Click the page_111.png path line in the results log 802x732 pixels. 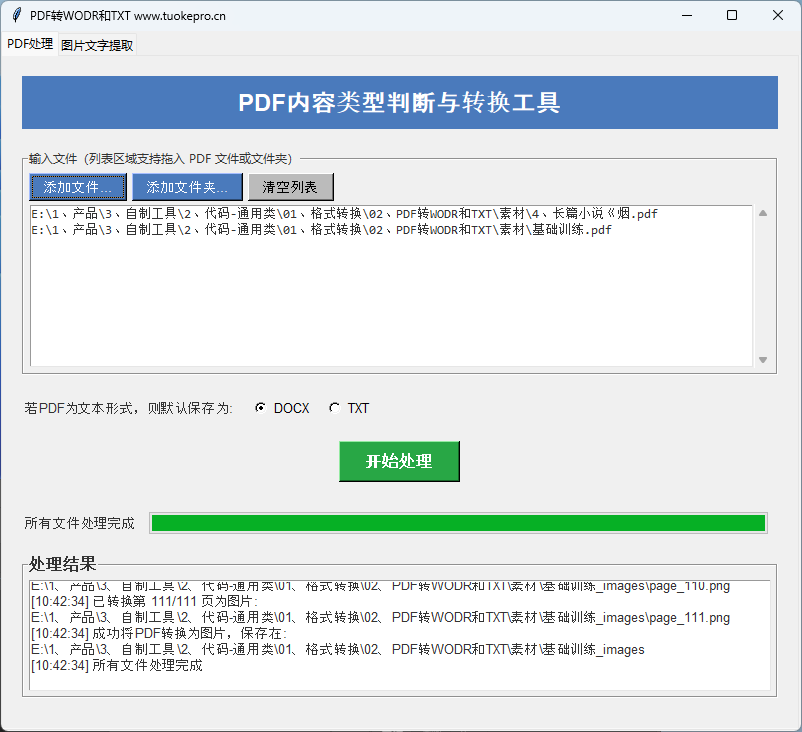(400, 618)
